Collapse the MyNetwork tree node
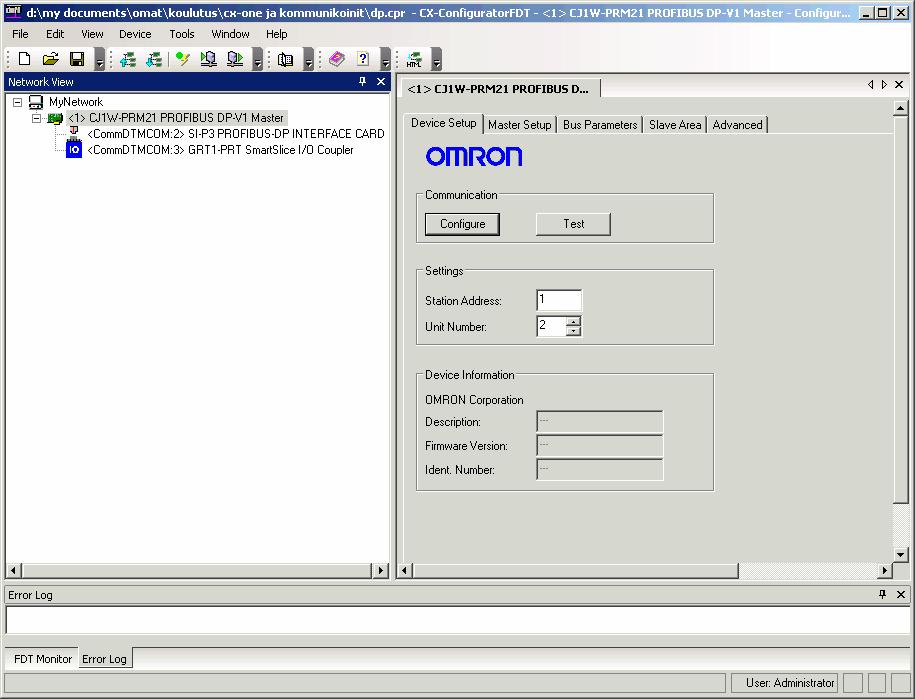 click(18, 102)
